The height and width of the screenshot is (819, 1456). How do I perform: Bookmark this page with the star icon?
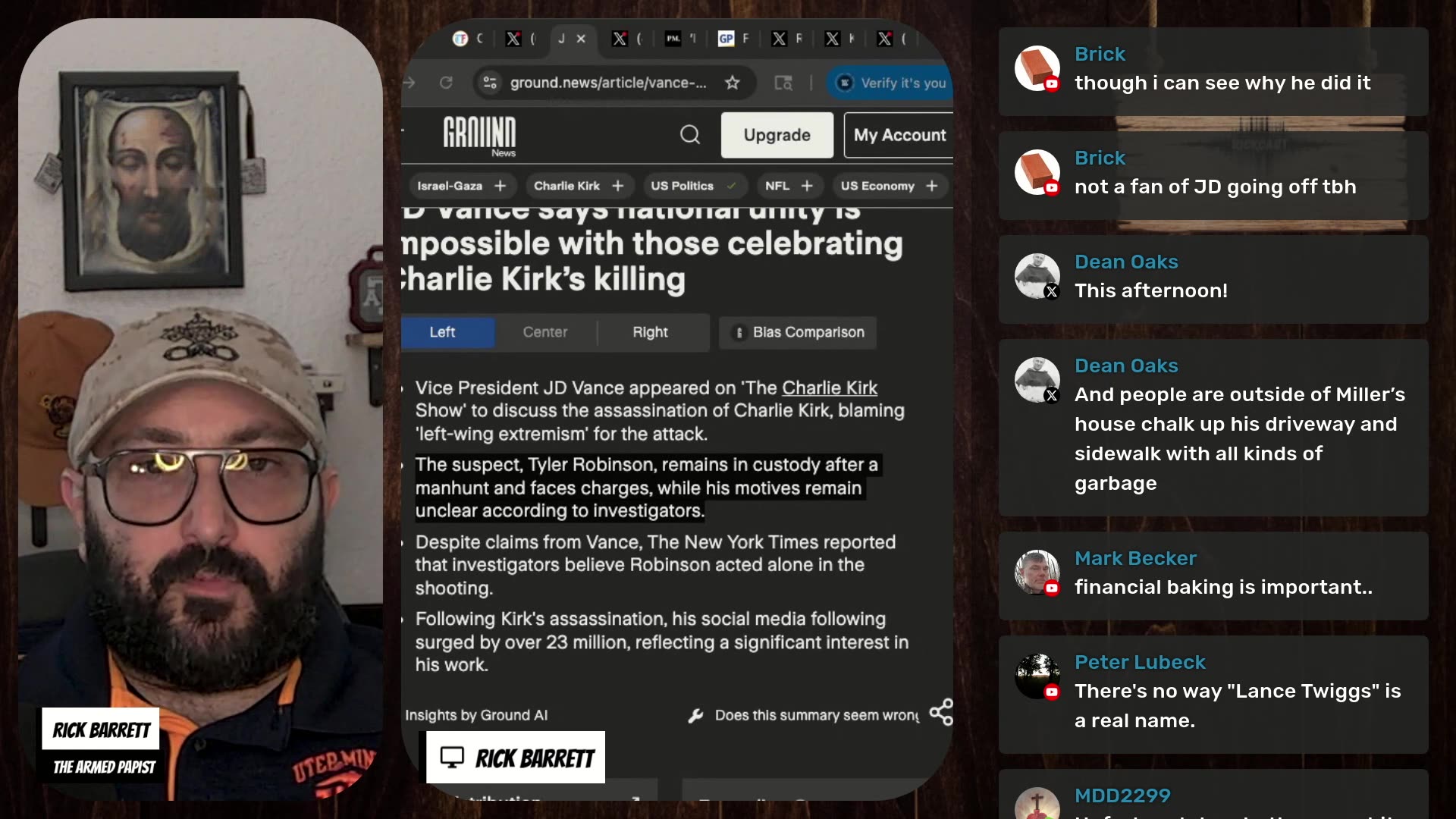(732, 83)
